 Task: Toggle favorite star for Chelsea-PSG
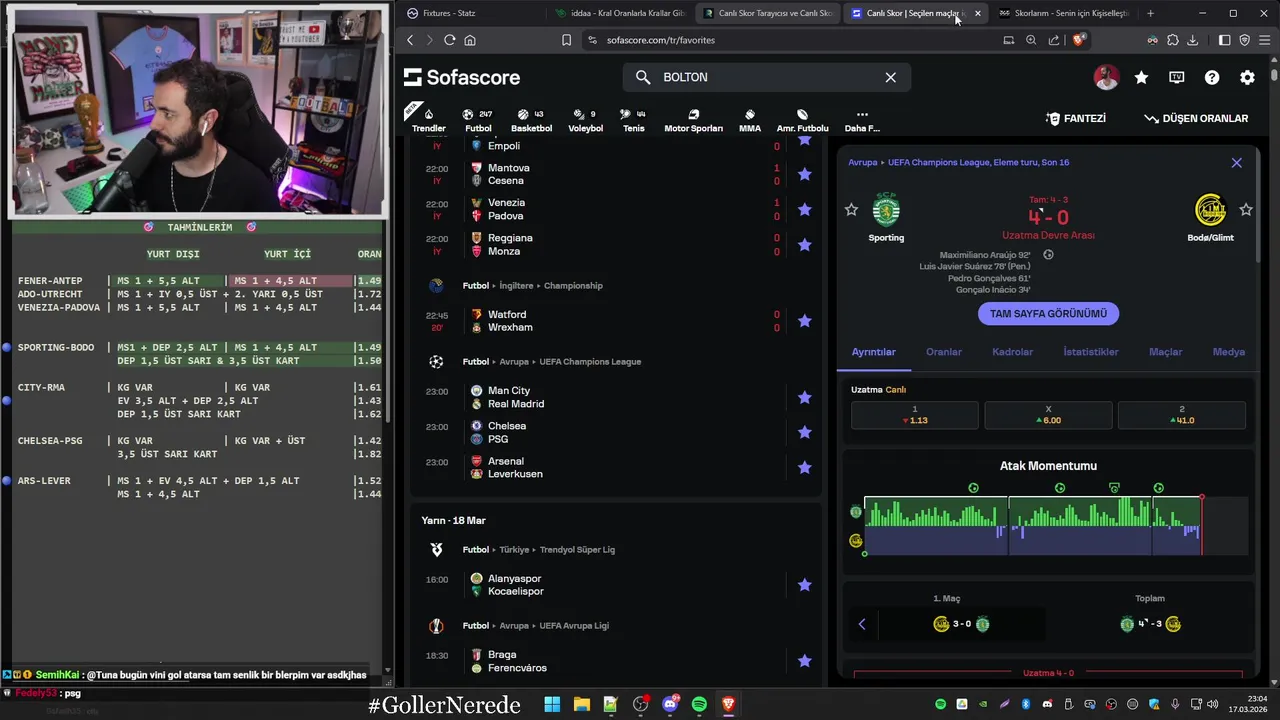804,432
